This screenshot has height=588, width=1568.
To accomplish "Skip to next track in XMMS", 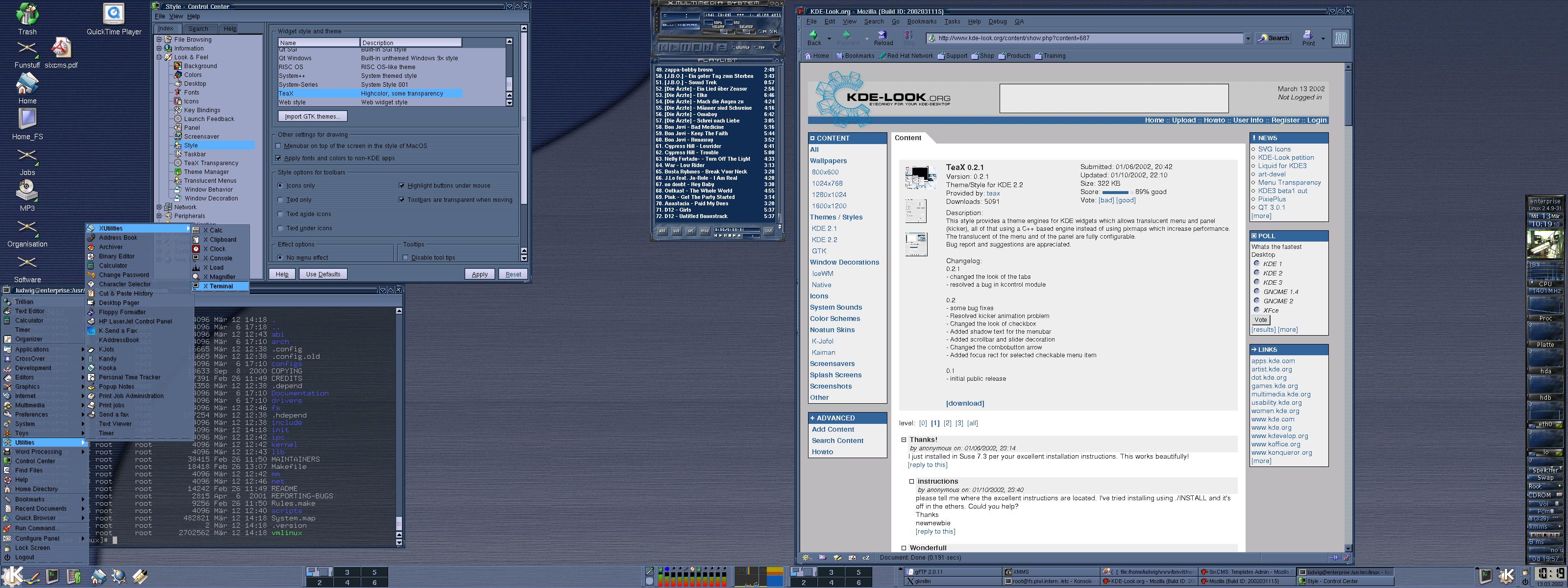I will pyautogui.click(x=709, y=48).
